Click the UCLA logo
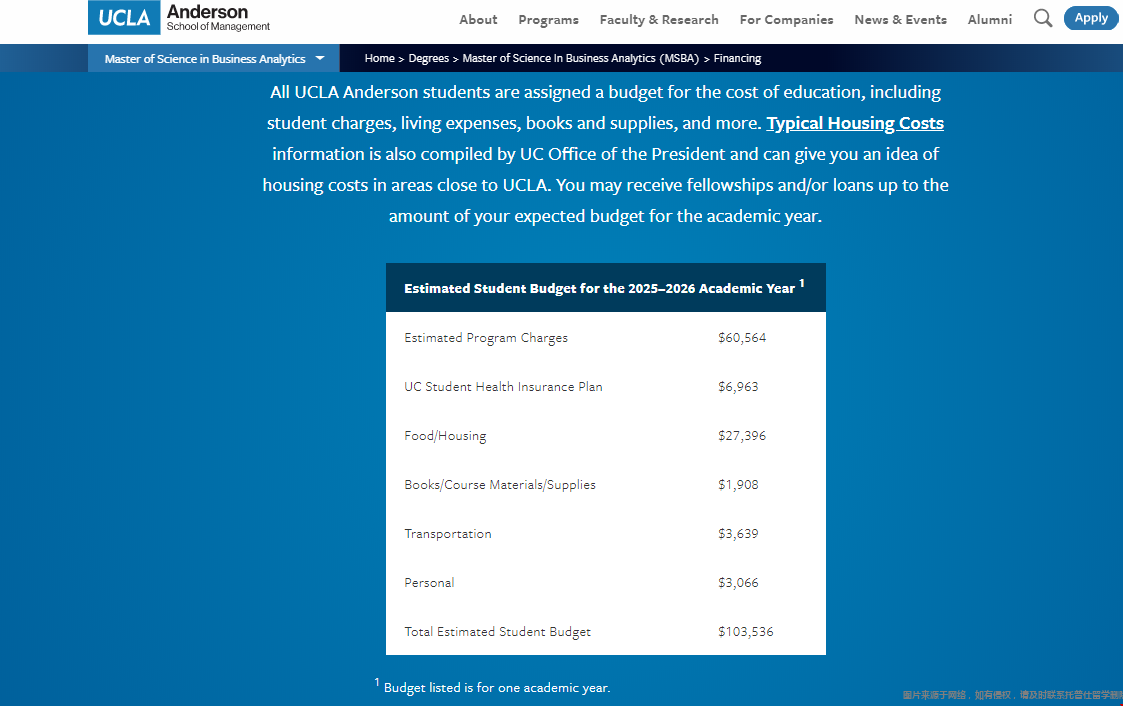This screenshot has width=1123, height=706. pos(124,17)
